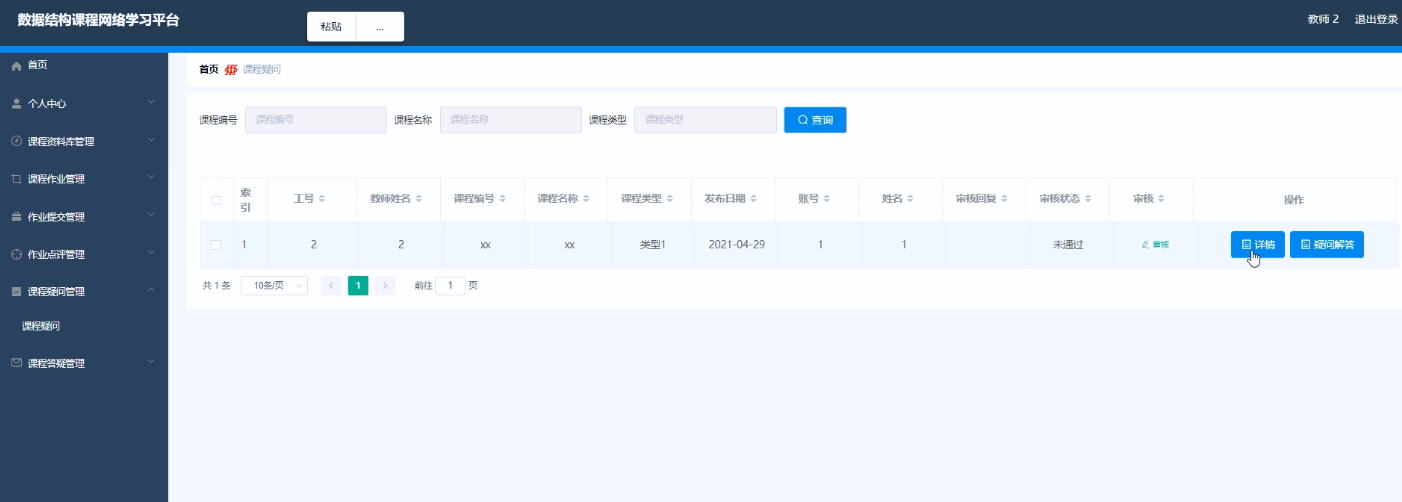Sort by 课程类型 column arrows

[x=670, y=199]
